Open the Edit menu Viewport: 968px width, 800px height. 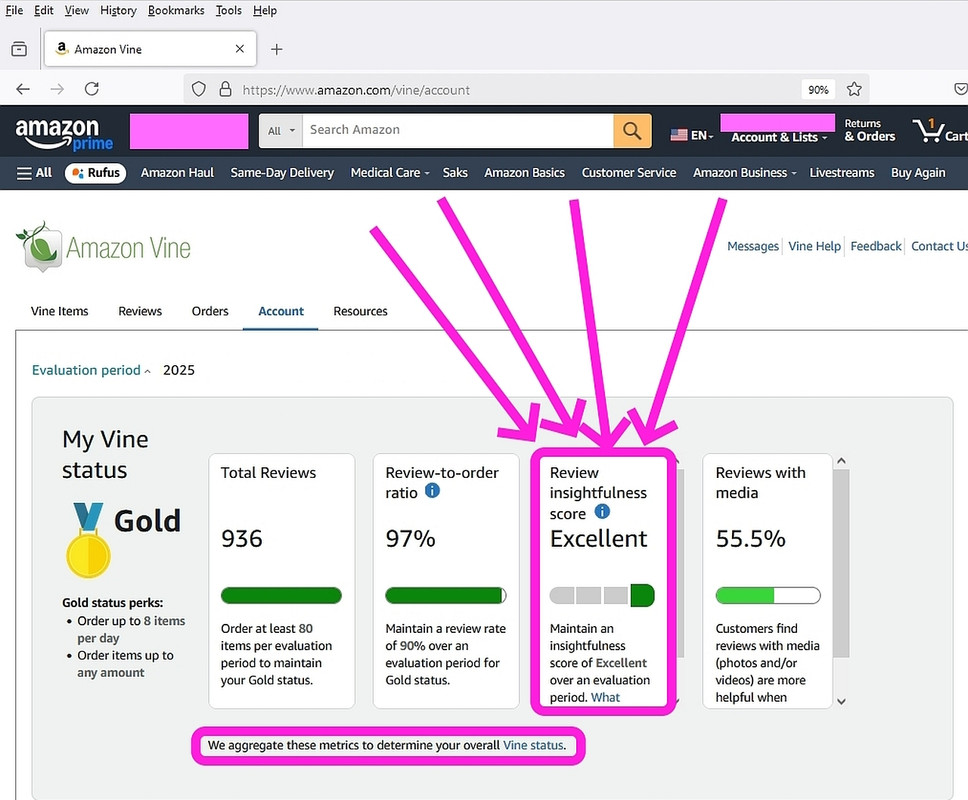coord(43,10)
